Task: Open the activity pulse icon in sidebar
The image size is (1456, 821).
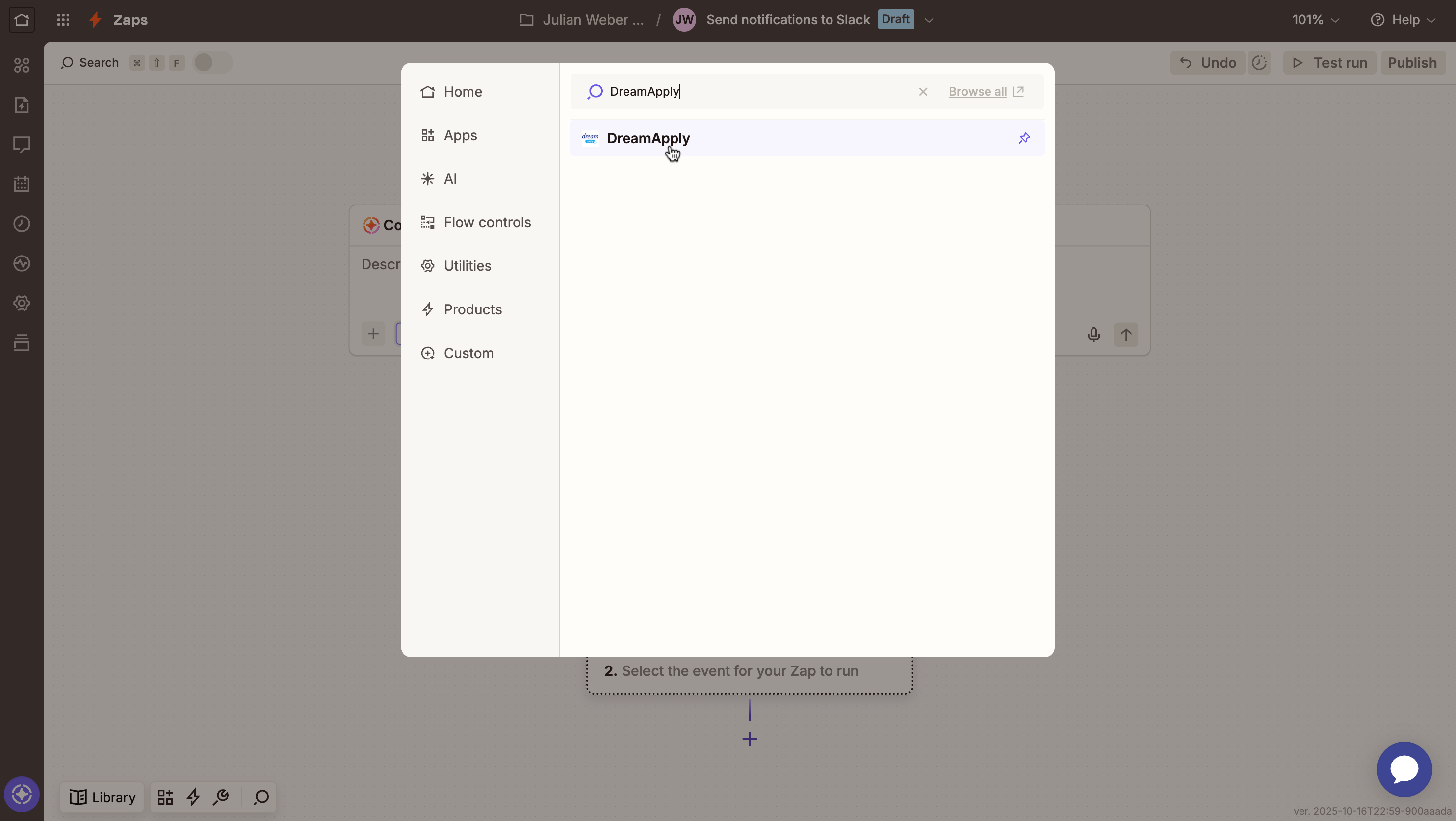Action: (x=21, y=263)
